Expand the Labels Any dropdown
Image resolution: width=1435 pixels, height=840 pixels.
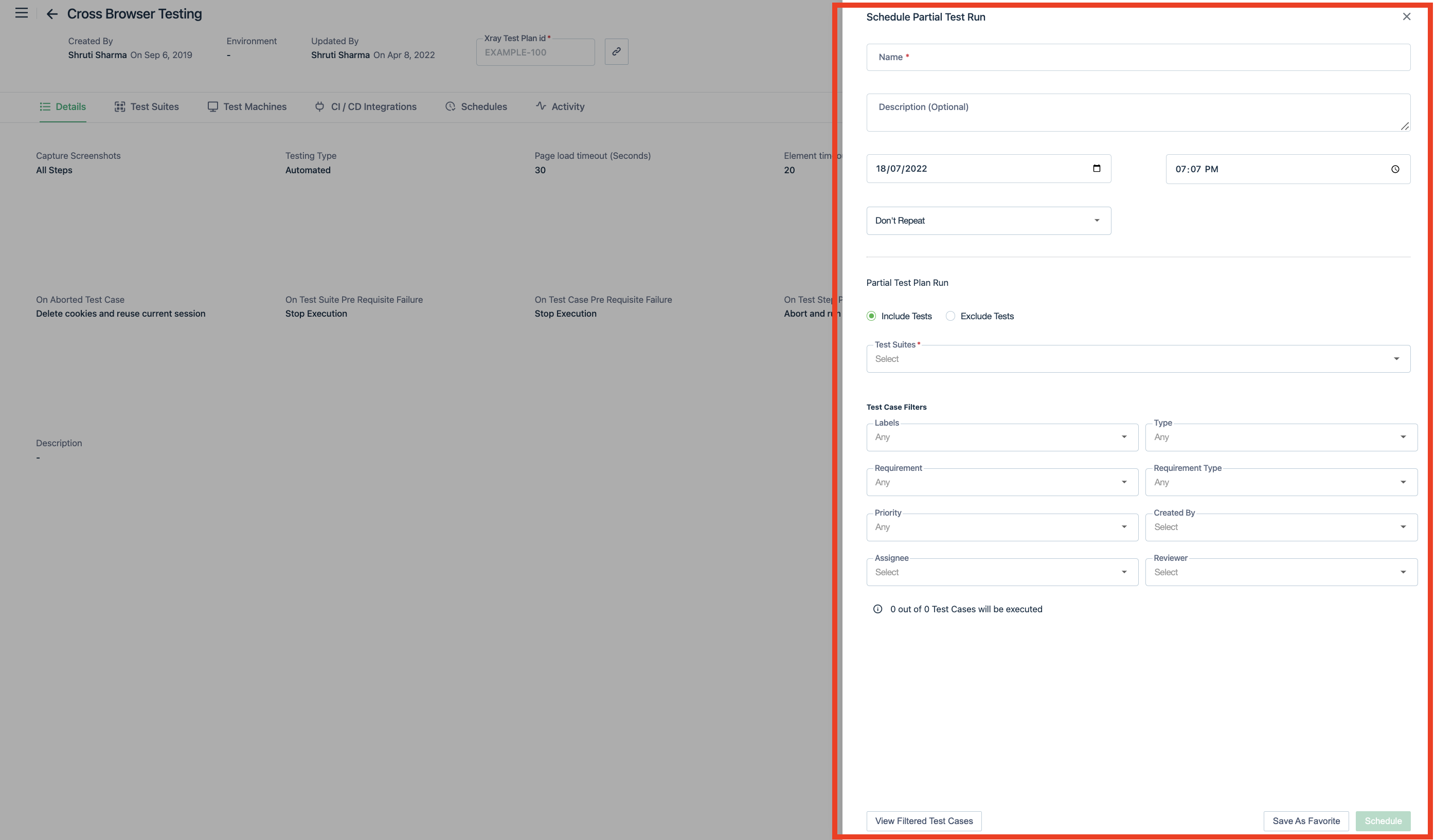[1122, 437]
